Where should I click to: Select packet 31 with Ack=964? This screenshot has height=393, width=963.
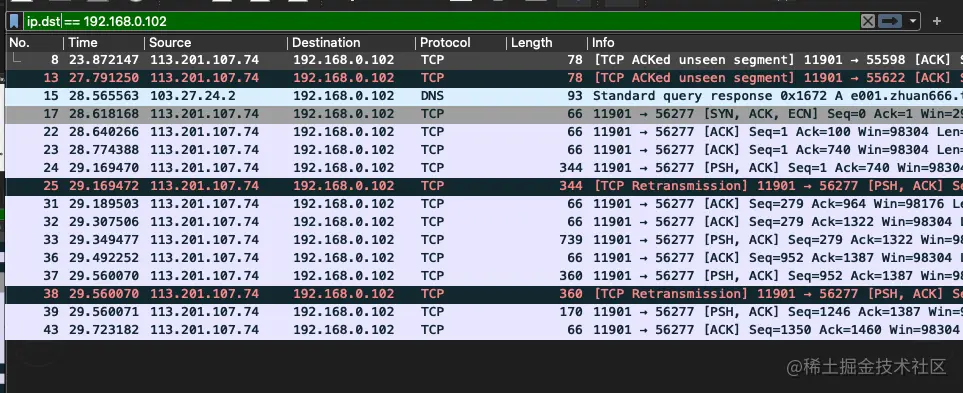(x=484, y=204)
